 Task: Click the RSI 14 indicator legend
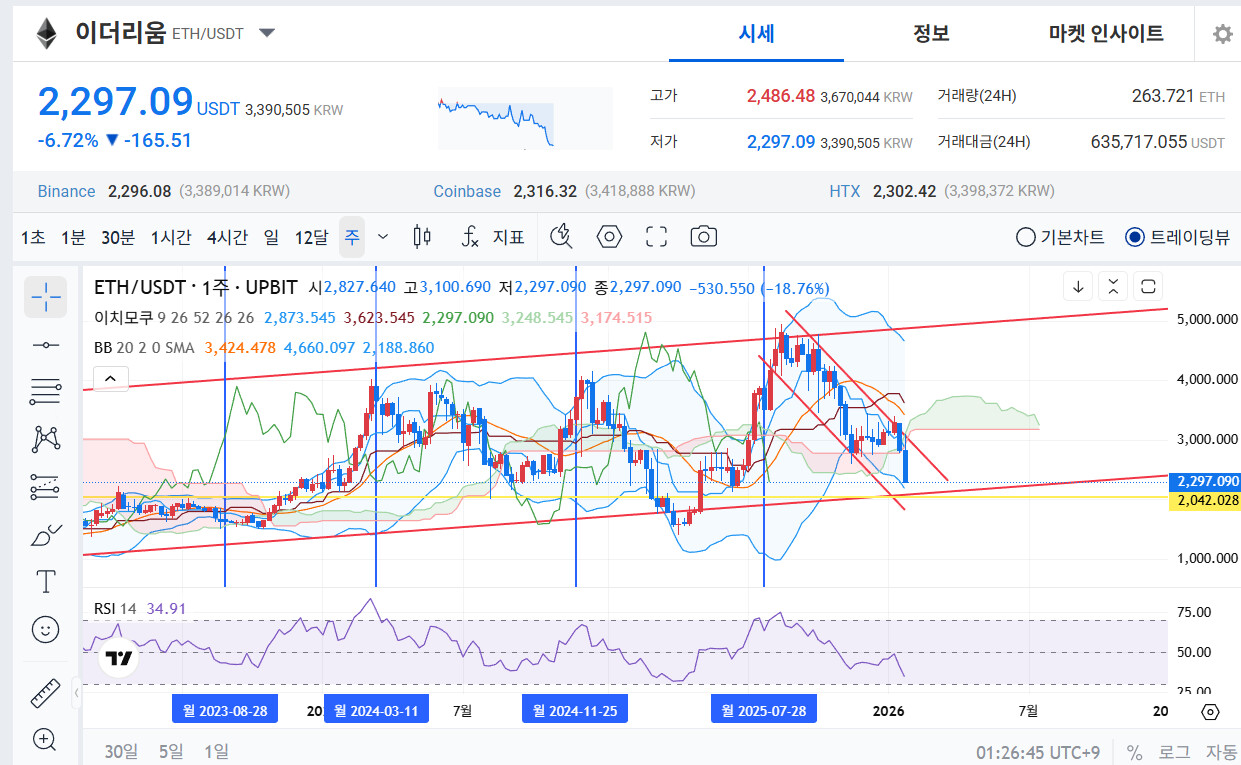point(115,608)
